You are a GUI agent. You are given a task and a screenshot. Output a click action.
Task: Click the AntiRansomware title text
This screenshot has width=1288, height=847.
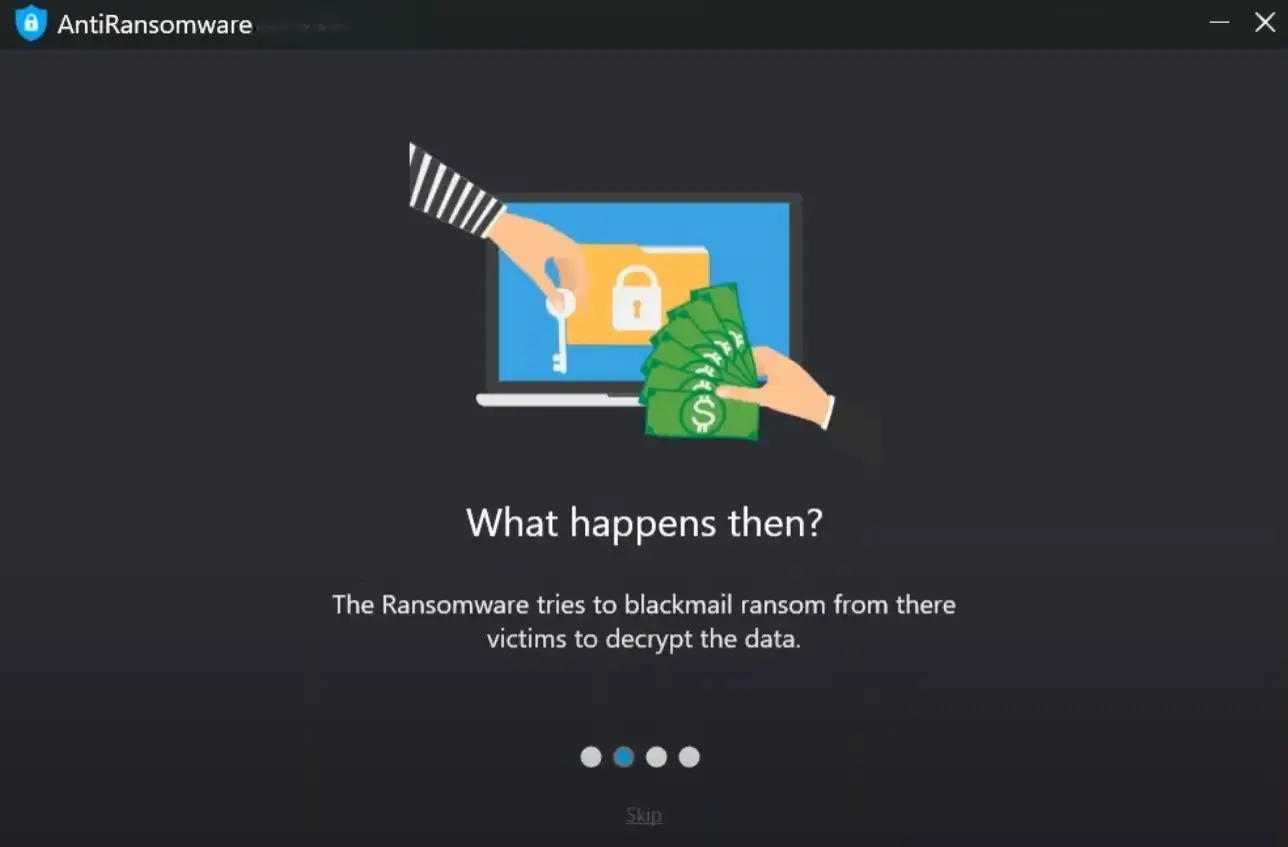155,24
